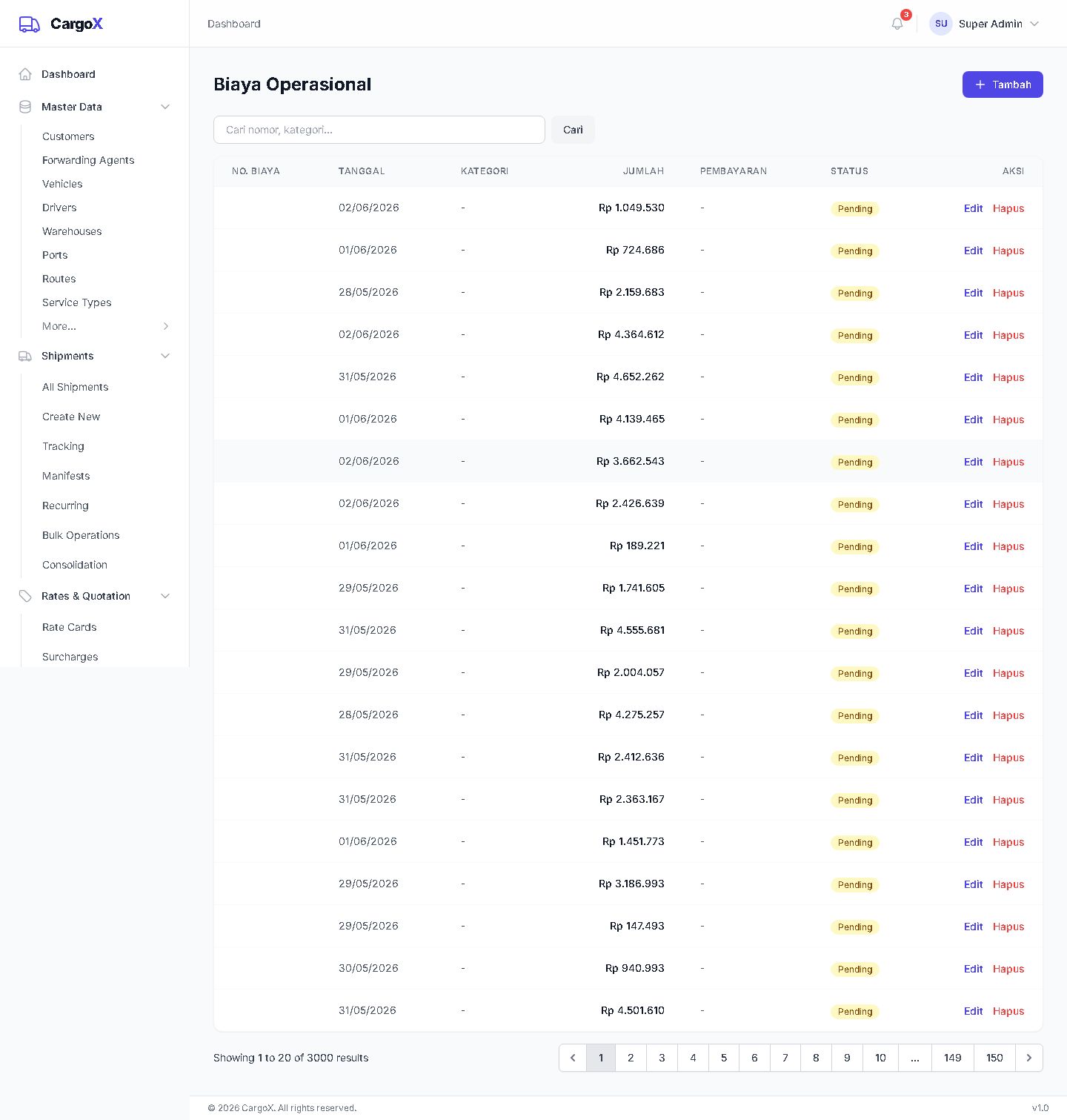Open Create New shipment link
This screenshot has width=1067, height=1120.
pyautogui.click(x=71, y=417)
